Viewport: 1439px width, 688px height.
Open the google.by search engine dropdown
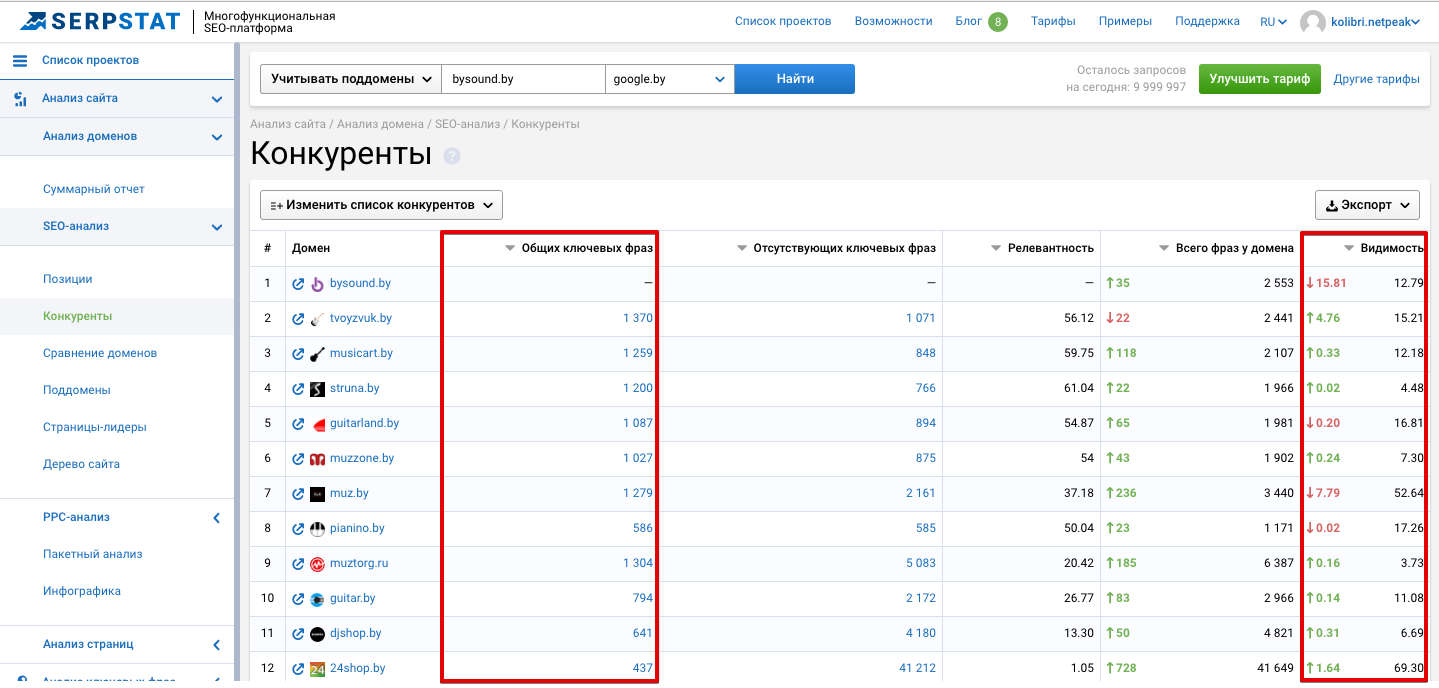pos(670,79)
